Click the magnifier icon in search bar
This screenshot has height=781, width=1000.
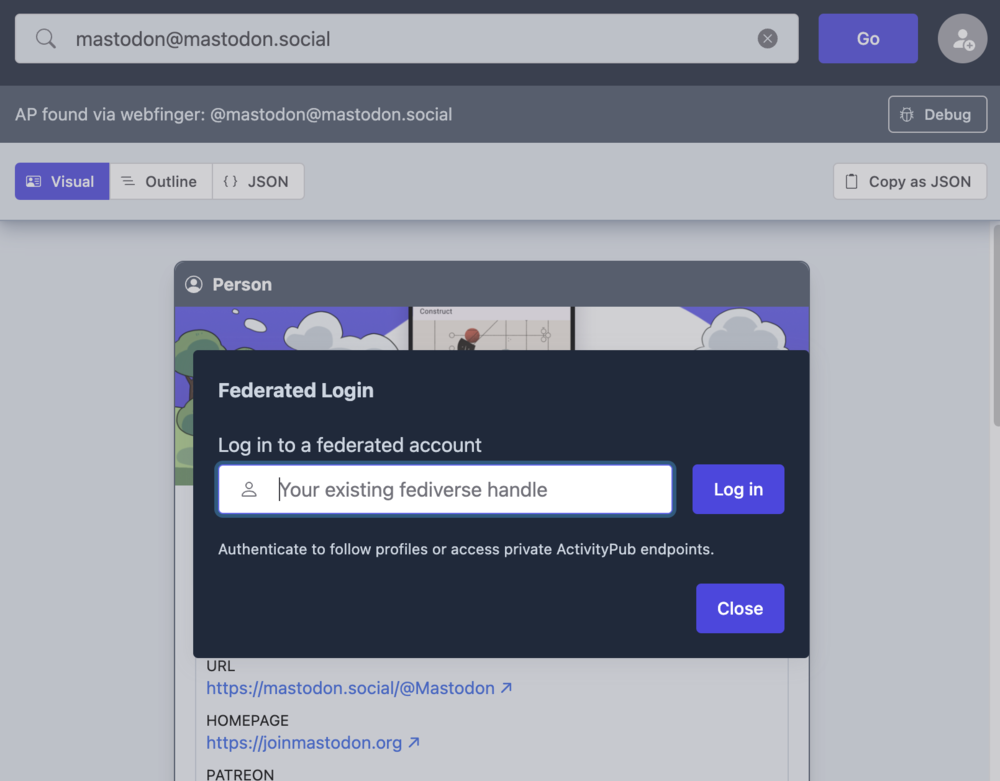tap(46, 39)
